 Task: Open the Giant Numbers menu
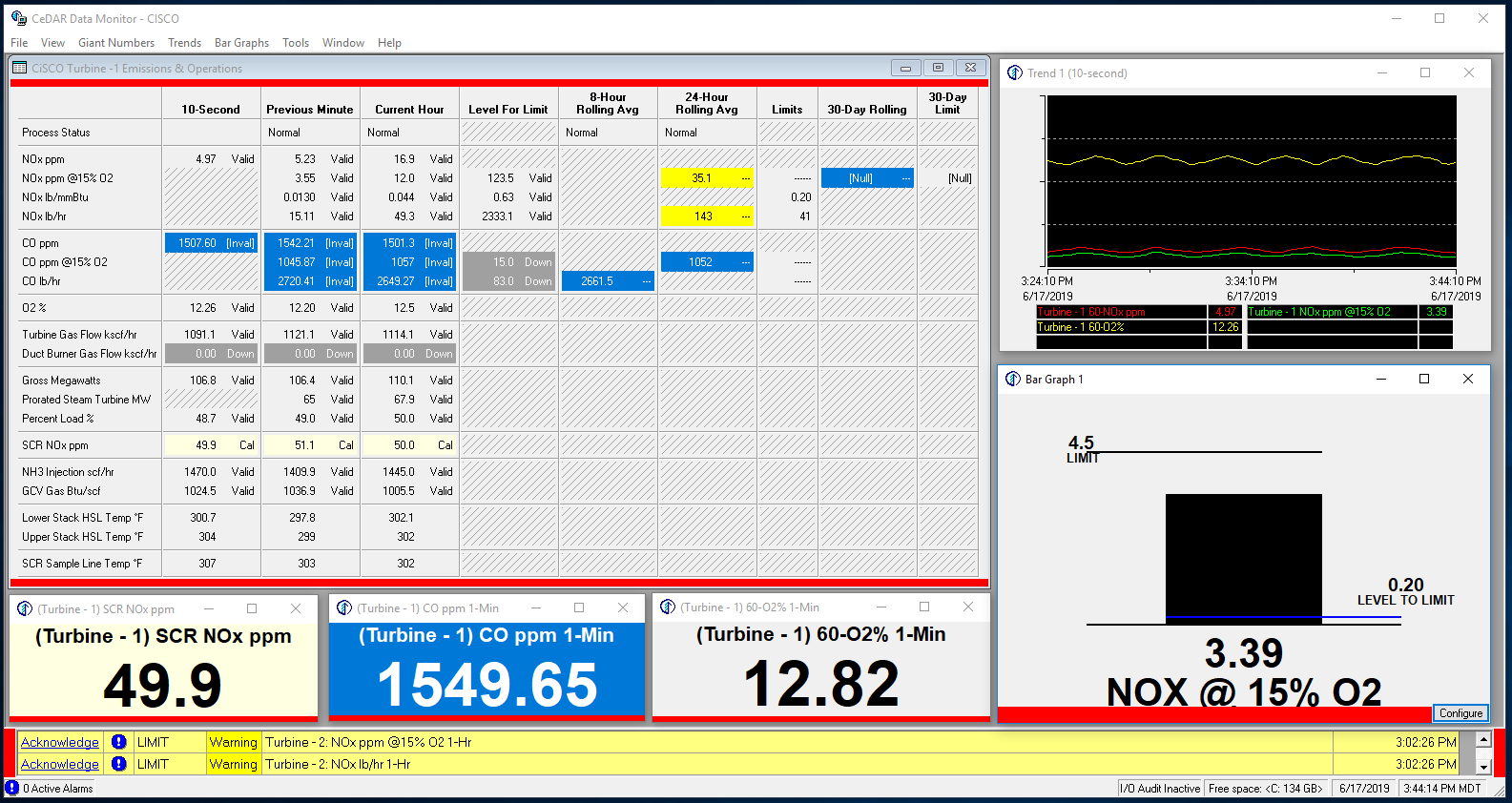[x=116, y=43]
